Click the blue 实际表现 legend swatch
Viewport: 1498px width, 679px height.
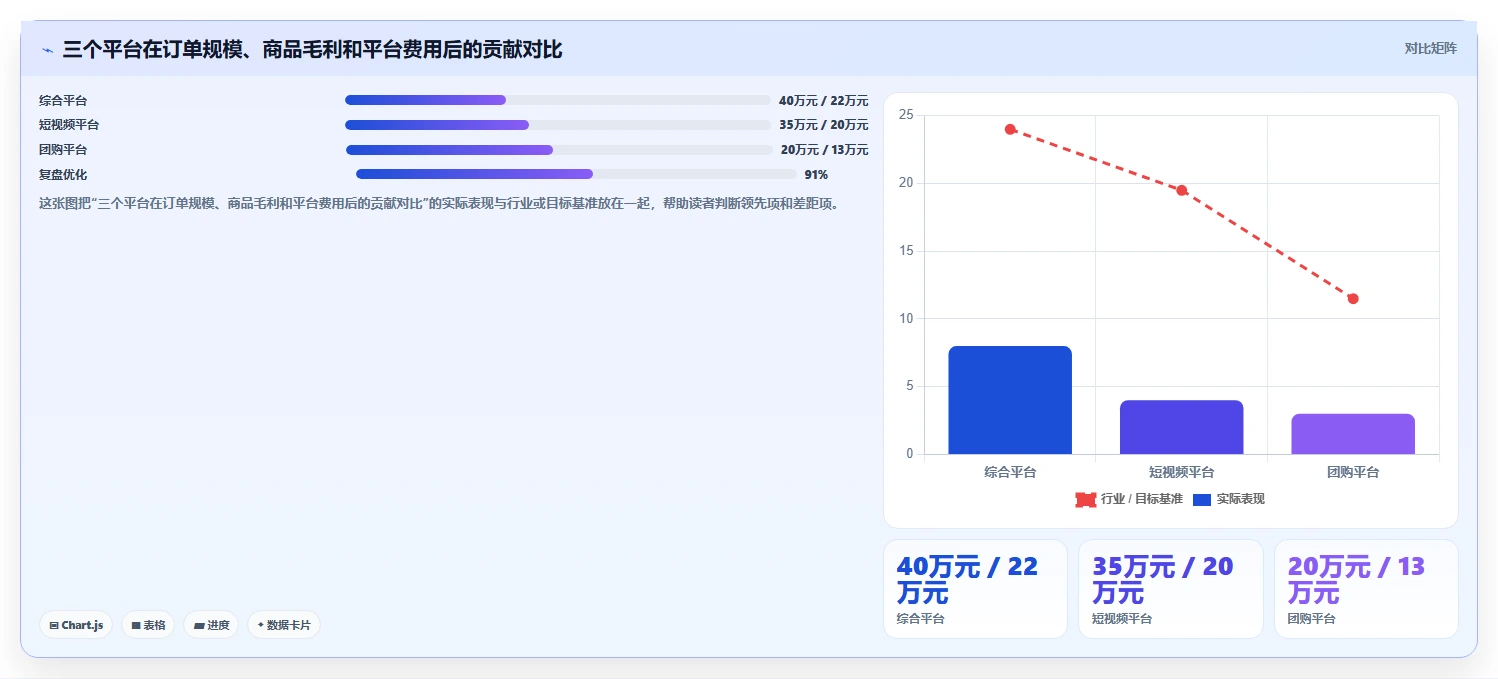tap(1202, 499)
